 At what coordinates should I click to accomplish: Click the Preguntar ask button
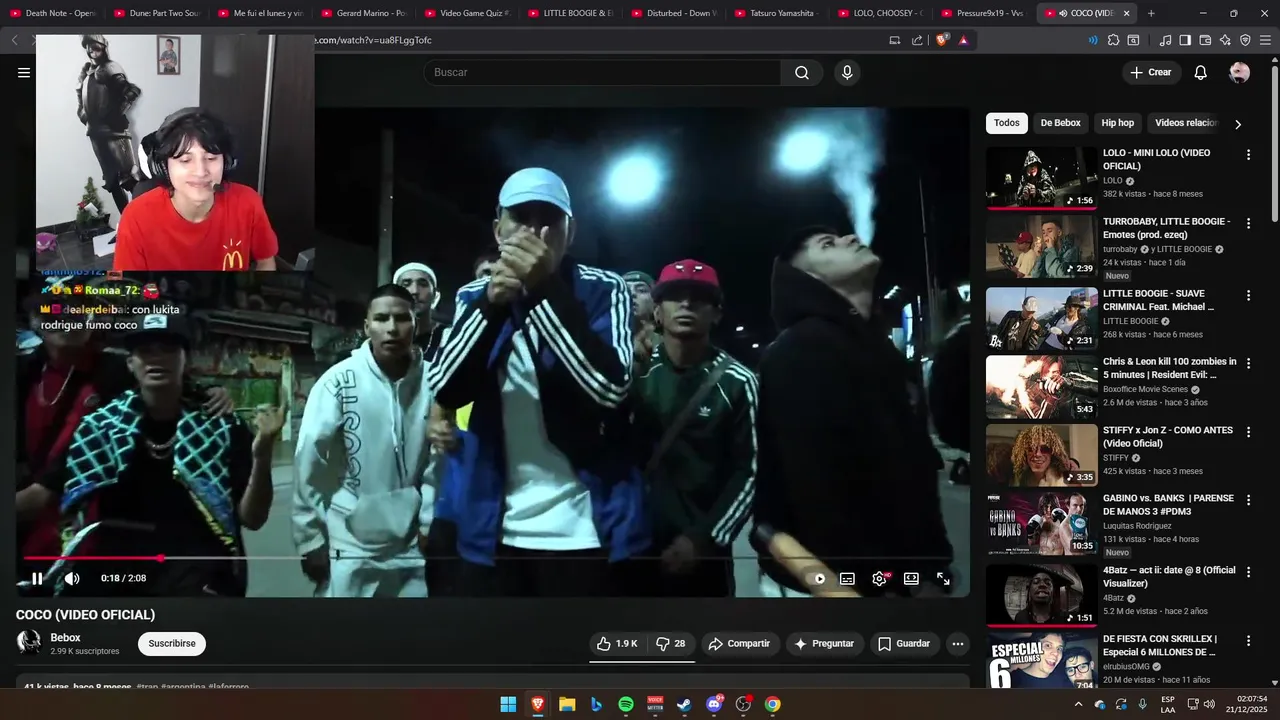pos(824,644)
